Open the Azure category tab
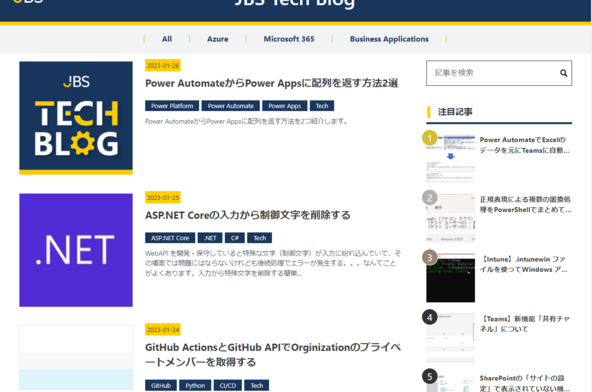The image size is (592, 392). [217, 39]
